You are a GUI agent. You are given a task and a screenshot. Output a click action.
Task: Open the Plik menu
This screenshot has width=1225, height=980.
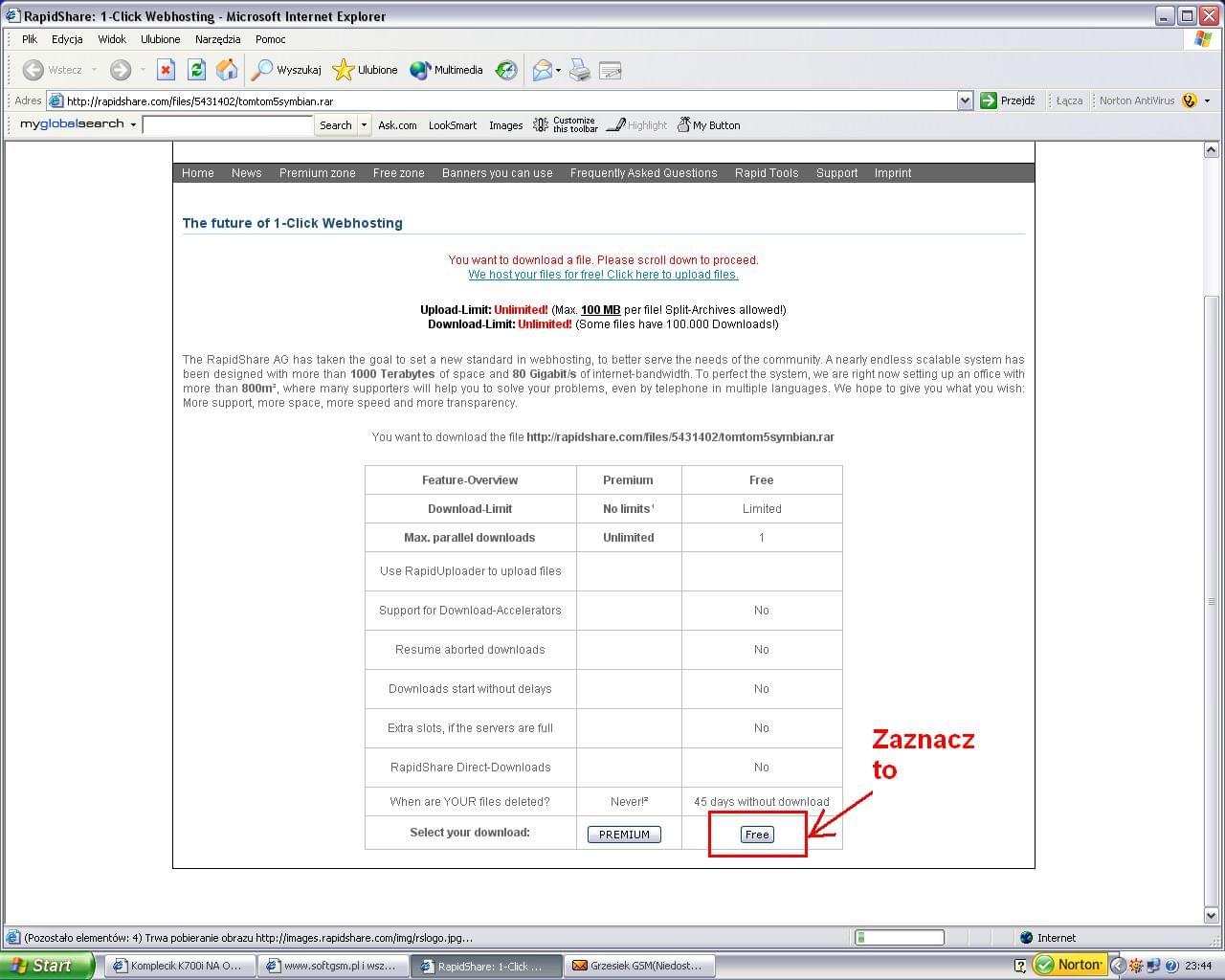(x=30, y=39)
